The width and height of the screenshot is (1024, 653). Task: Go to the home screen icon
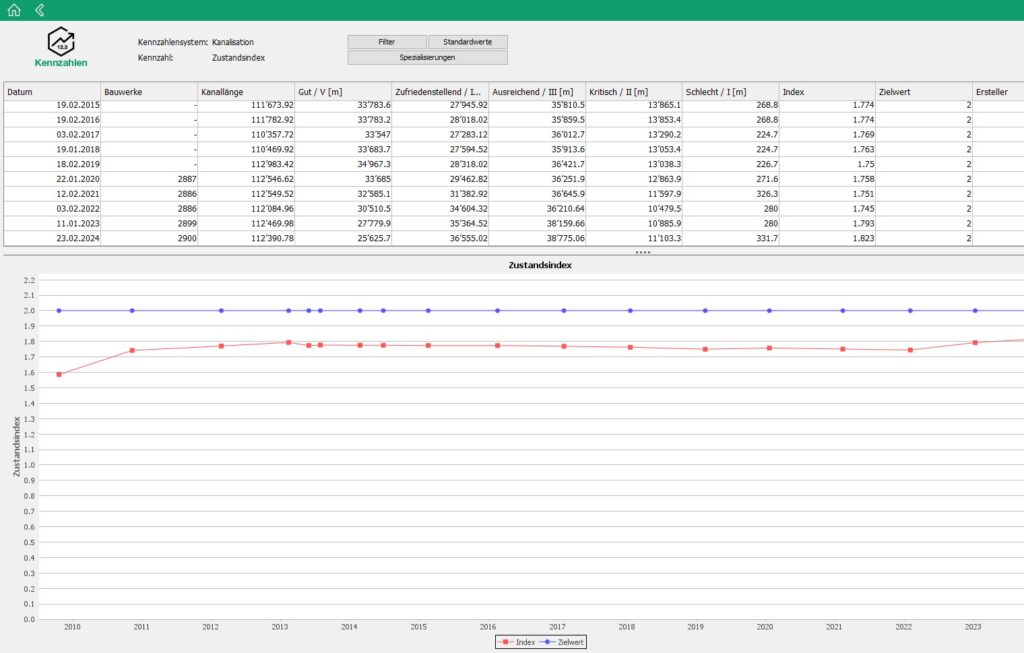click(14, 10)
